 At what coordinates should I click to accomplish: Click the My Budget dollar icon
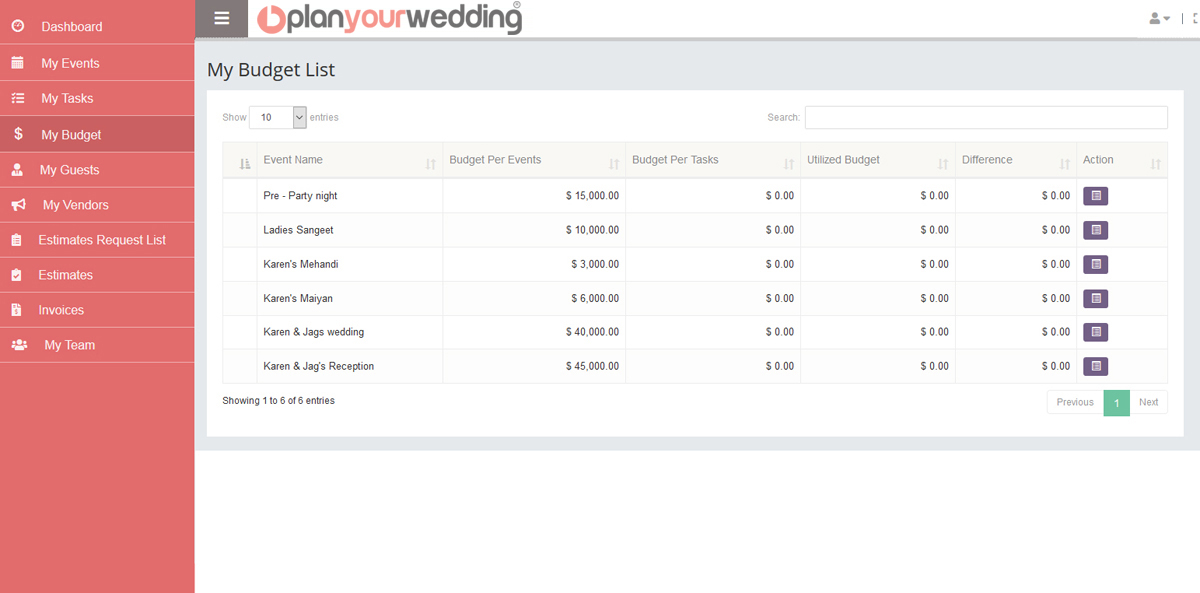click(x=19, y=134)
